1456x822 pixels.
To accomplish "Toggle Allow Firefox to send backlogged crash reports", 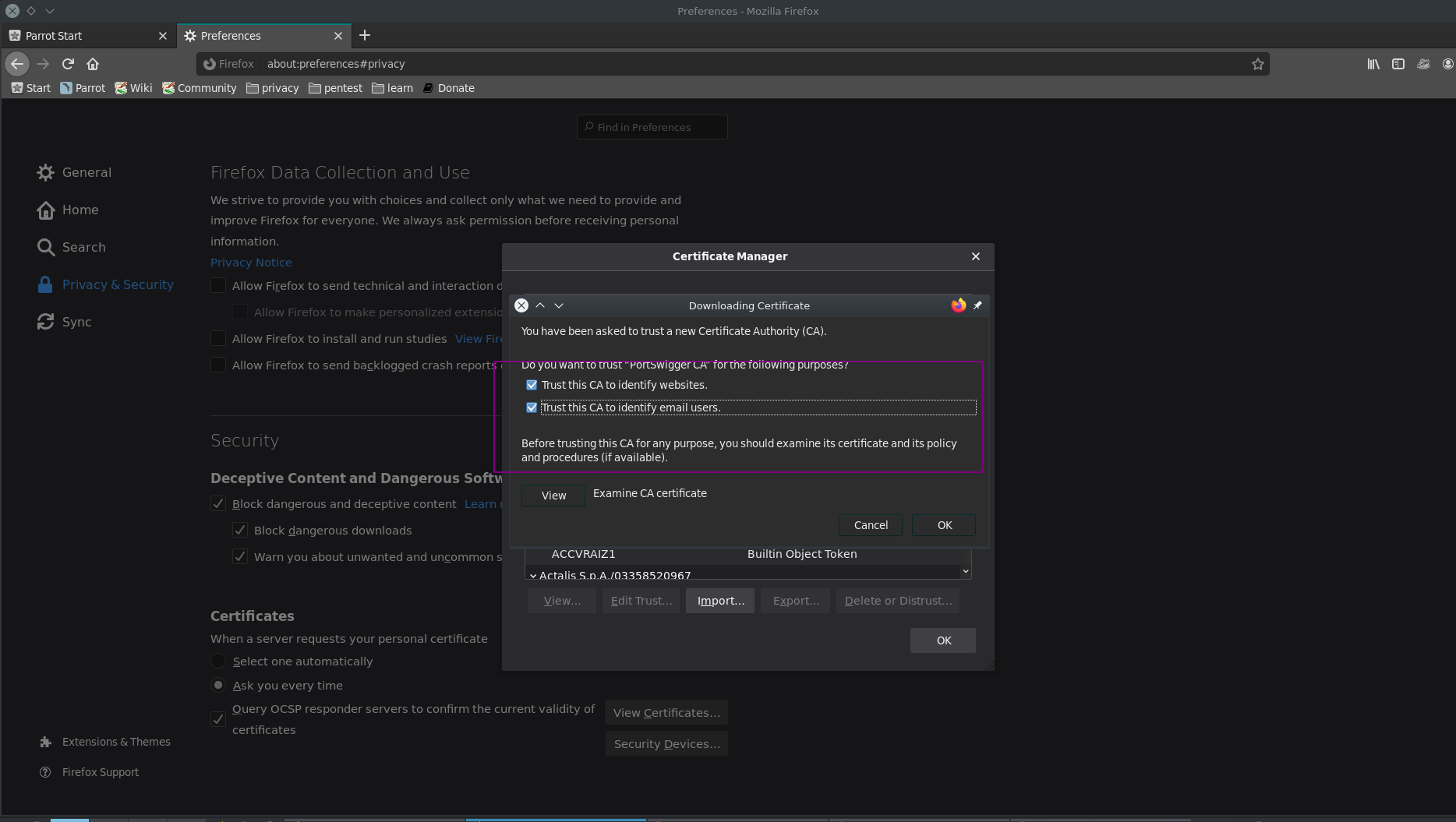I will click(x=218, y=365).
